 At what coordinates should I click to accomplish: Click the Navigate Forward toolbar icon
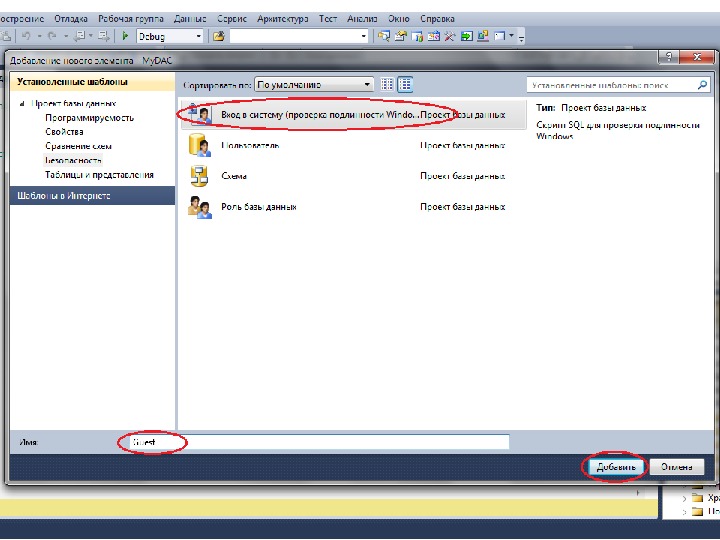tap(104, 35)
